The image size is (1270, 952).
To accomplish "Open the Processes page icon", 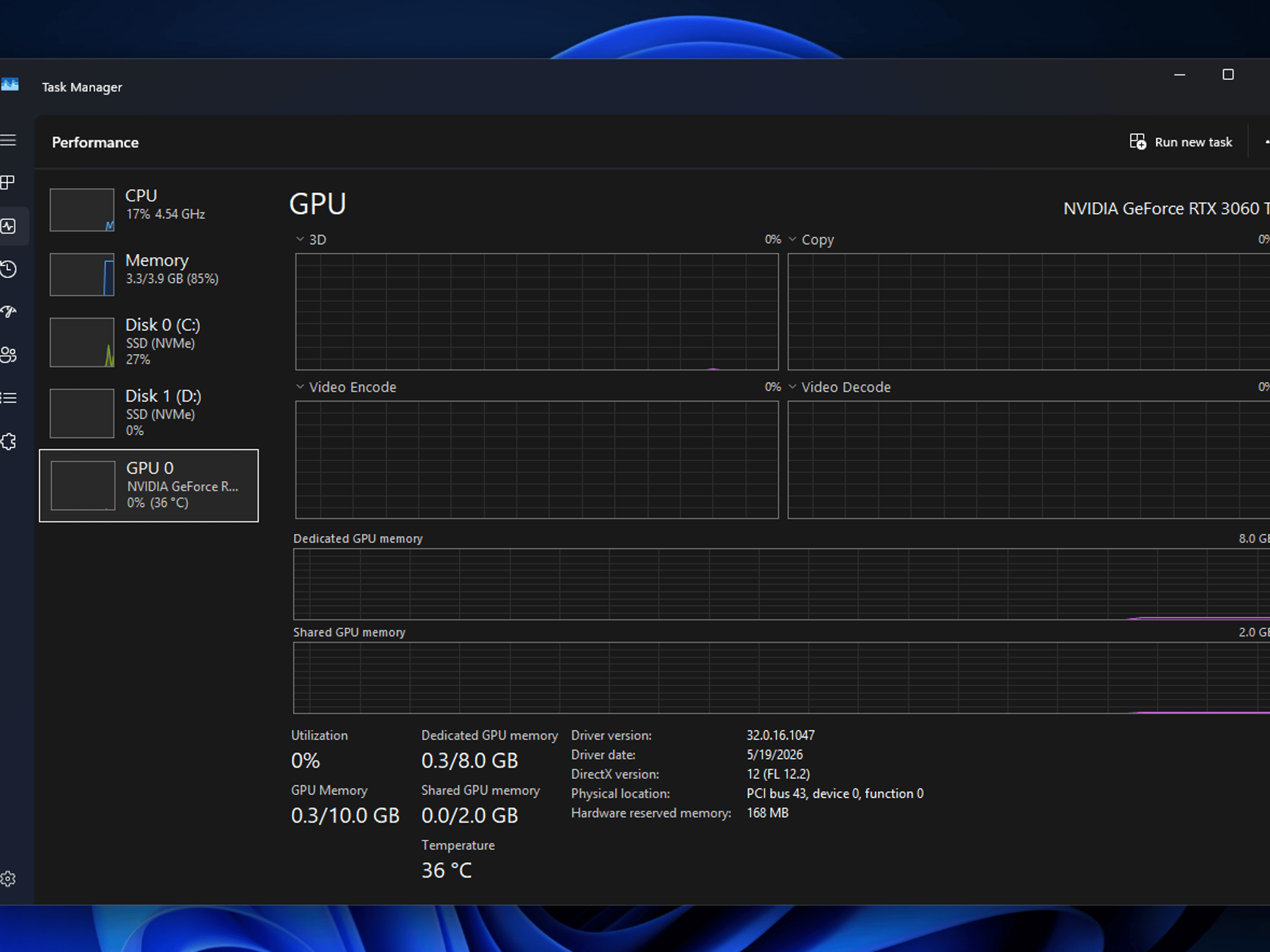I will coord(8,183).
